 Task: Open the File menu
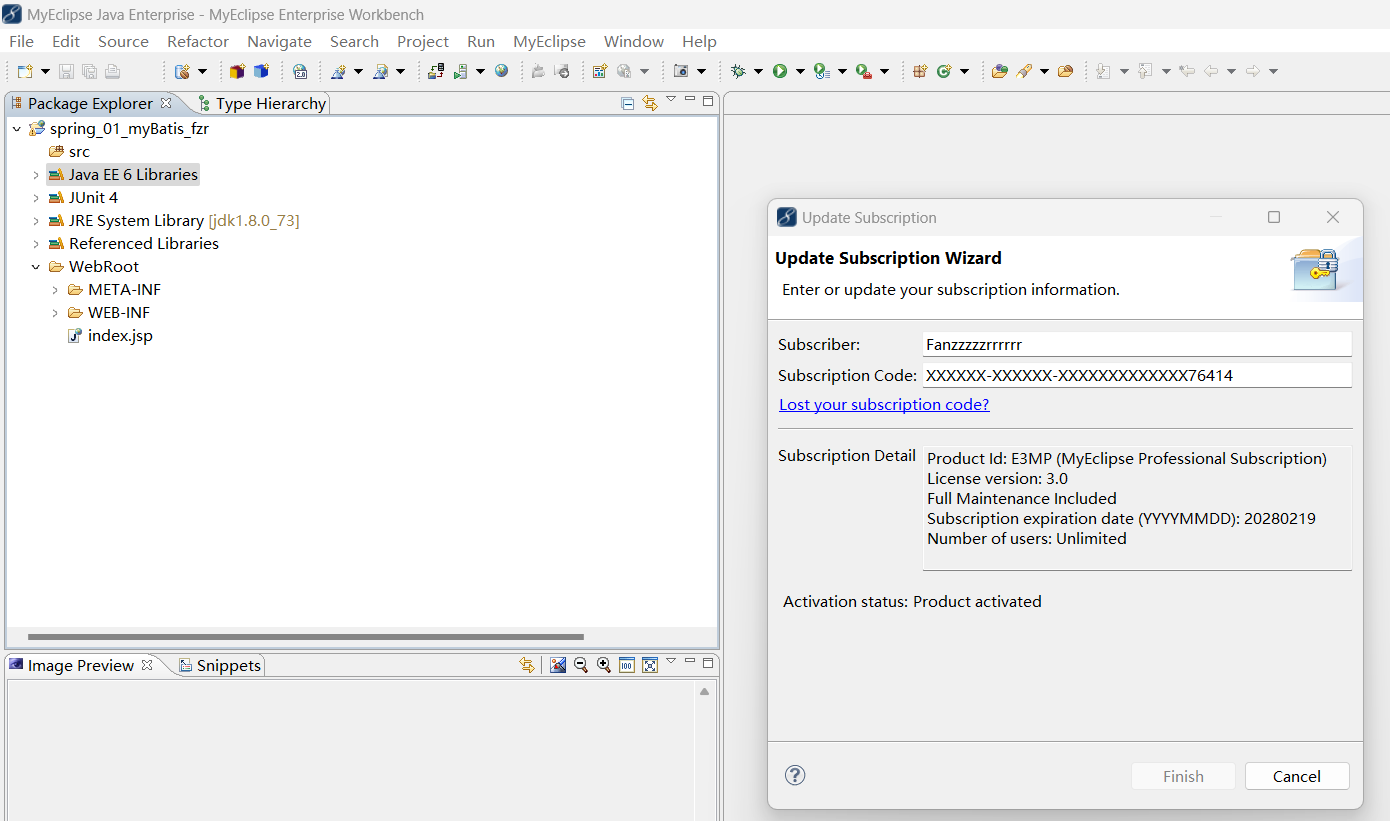click(x=21, y=41)
